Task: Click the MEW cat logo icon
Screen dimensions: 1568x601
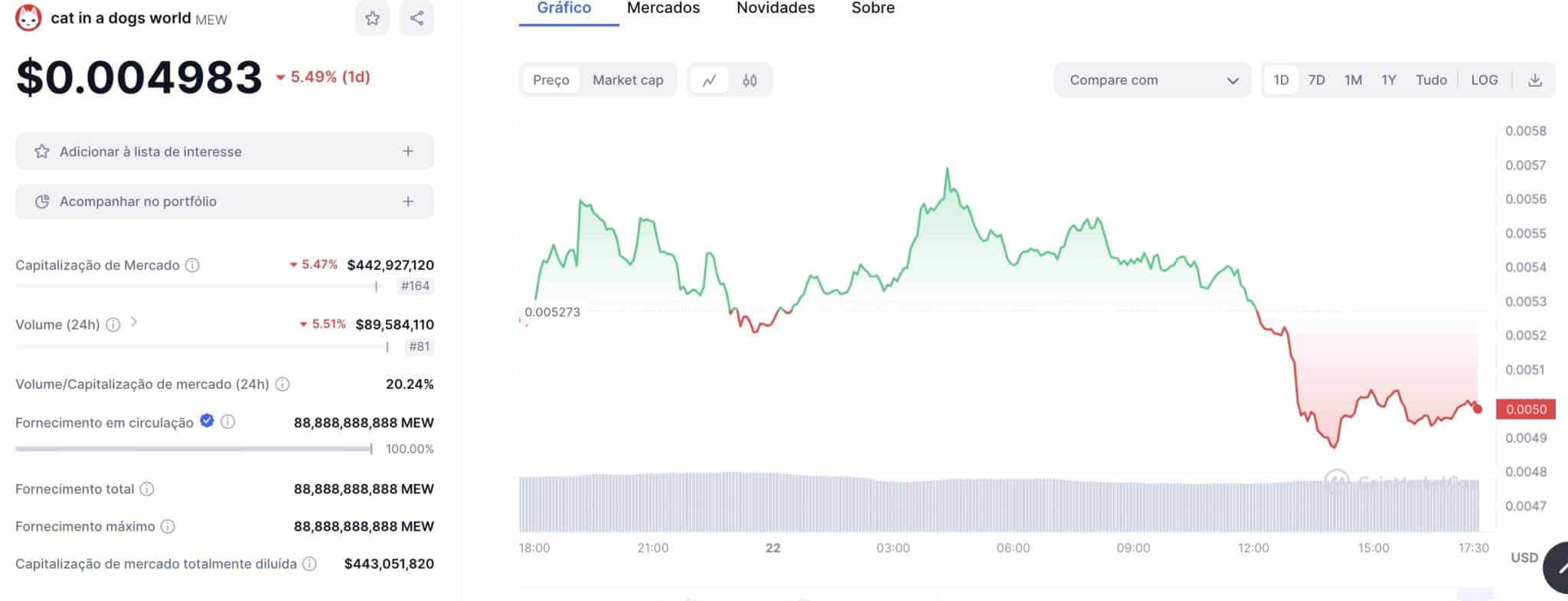Action: tap(28, 18)
